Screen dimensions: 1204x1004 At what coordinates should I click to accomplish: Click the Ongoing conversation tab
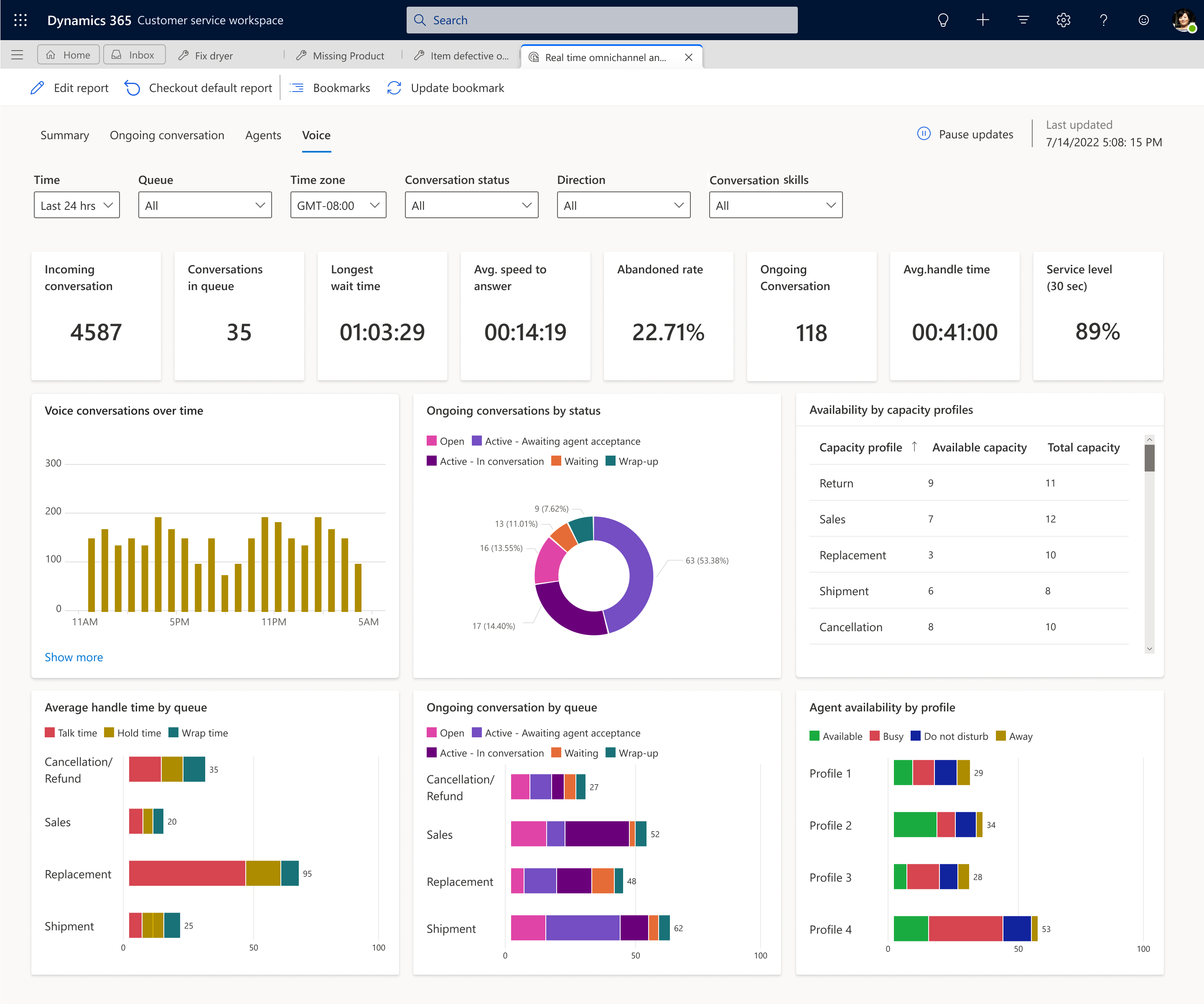tap(167, 134)
